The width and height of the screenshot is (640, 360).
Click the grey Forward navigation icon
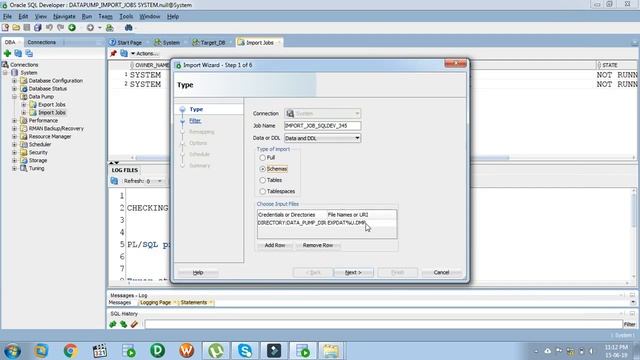[x=90, y=28]
